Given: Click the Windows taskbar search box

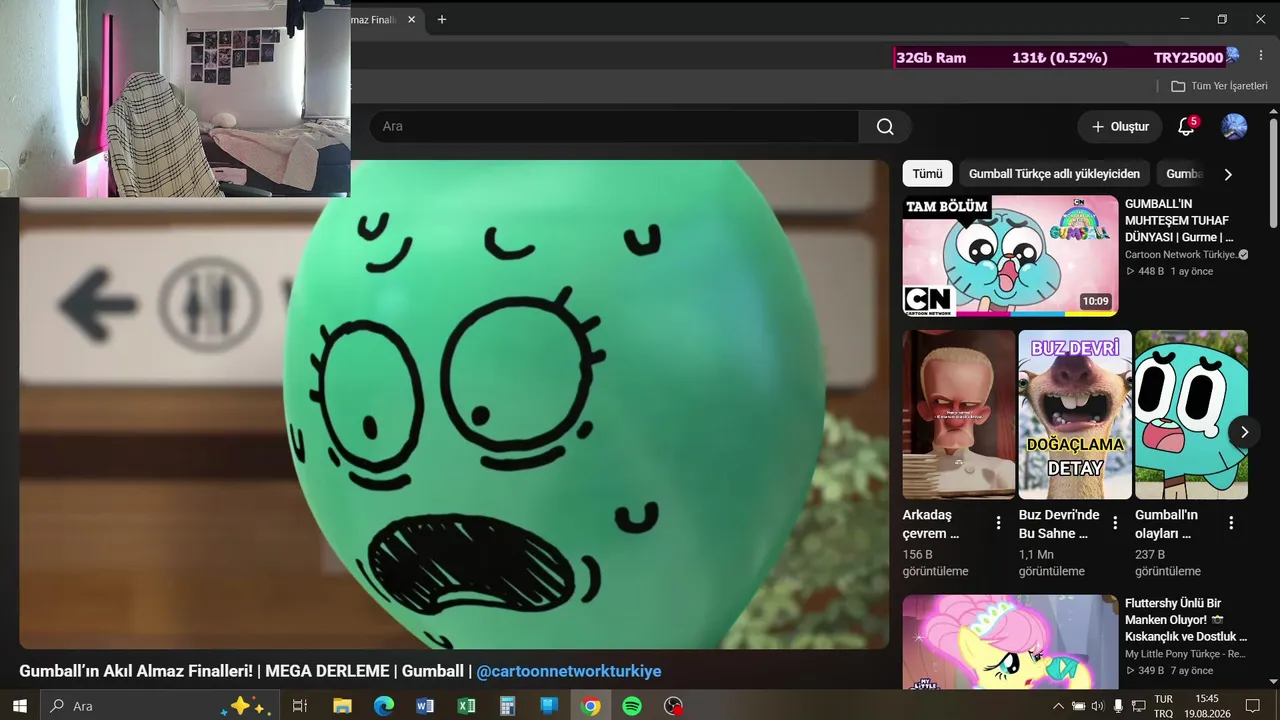Looking at the screenshot, I should (x=160, y=706).
